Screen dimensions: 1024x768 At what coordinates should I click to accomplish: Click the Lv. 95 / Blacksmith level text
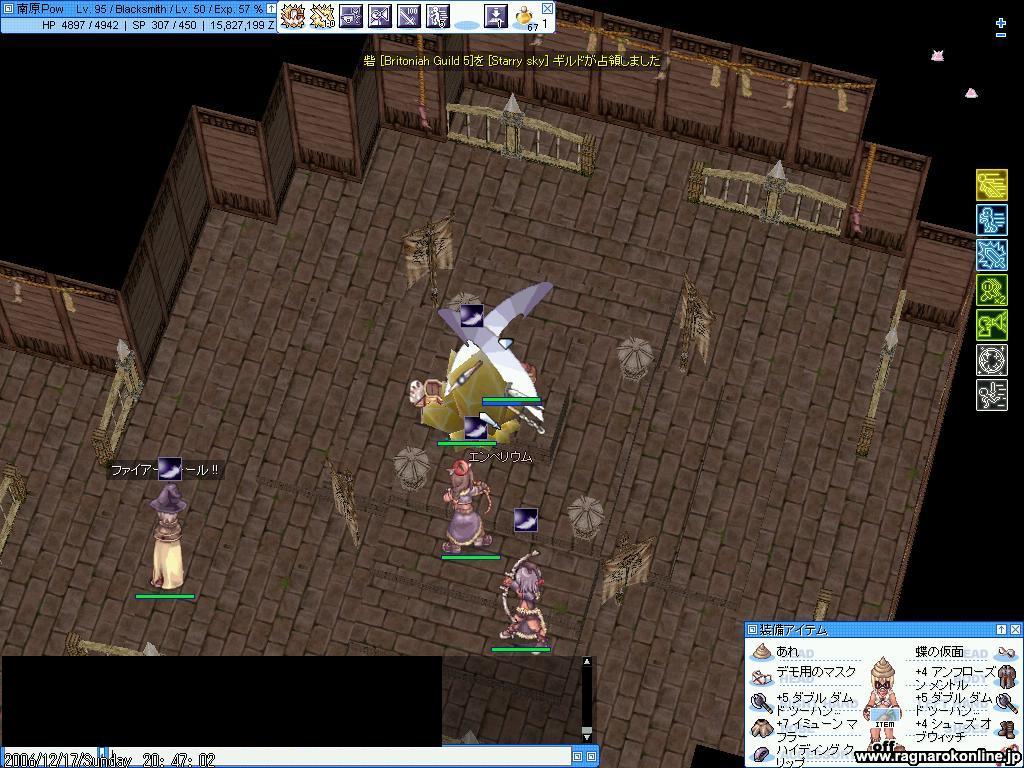pyautogui.click(x=123, y=9)
